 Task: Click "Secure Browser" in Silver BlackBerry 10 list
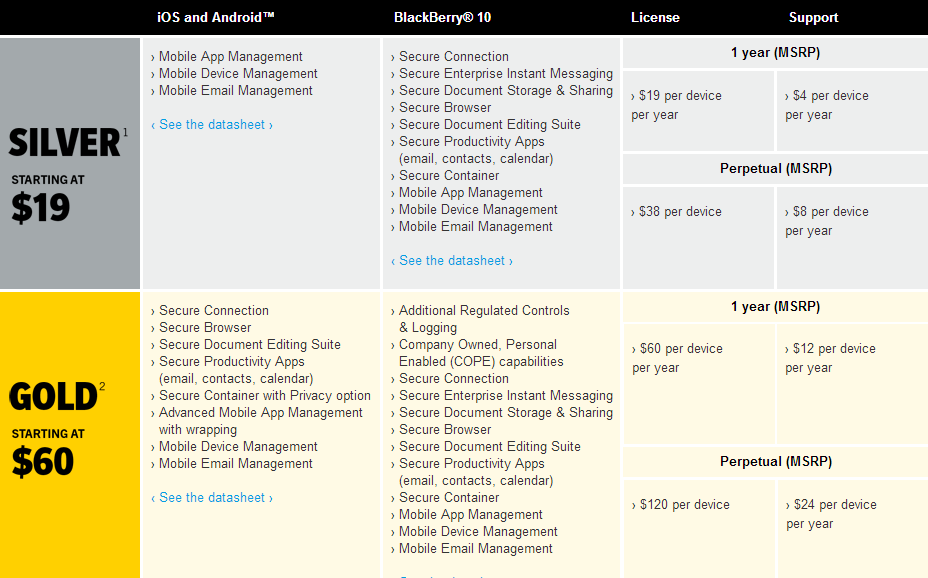[444, 108]
